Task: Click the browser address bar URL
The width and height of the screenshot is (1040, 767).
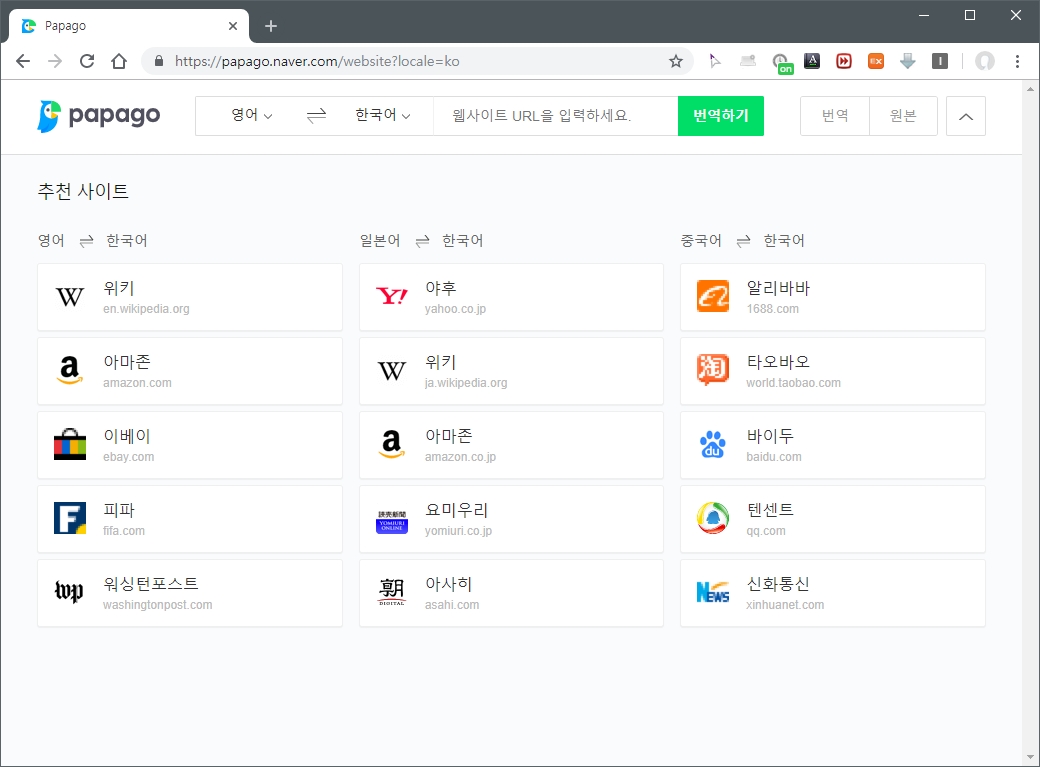Action: point(317,62)
